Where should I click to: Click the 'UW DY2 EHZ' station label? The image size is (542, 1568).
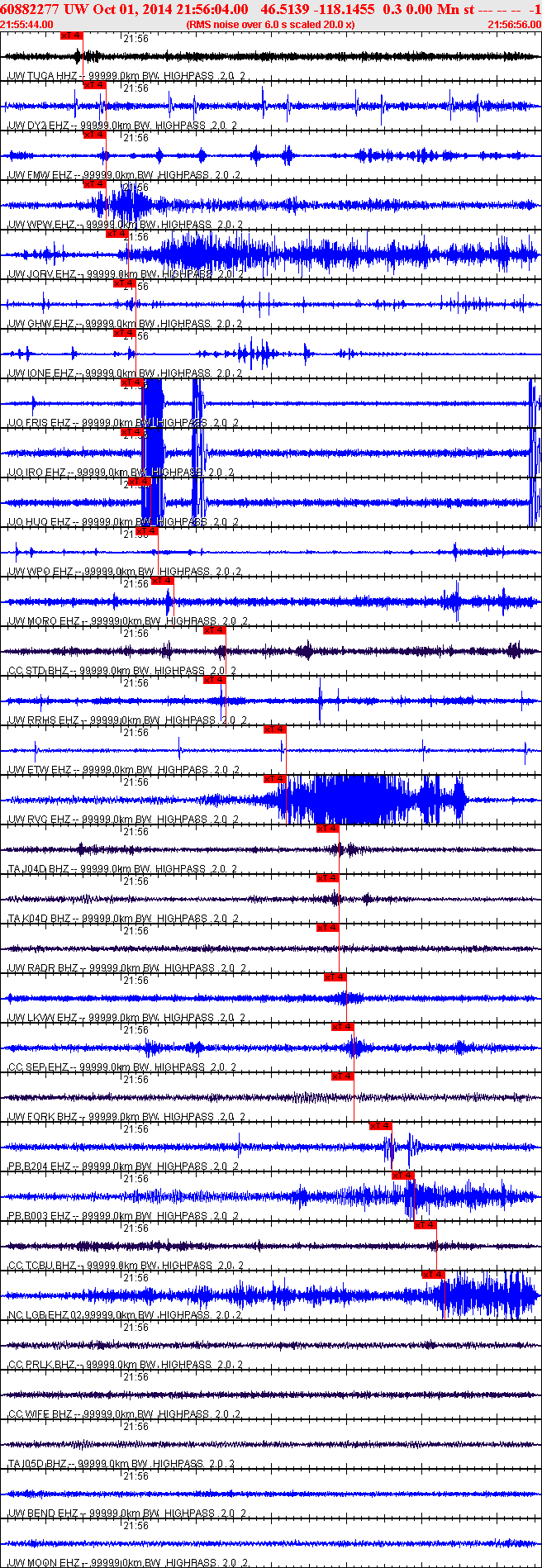39,126
